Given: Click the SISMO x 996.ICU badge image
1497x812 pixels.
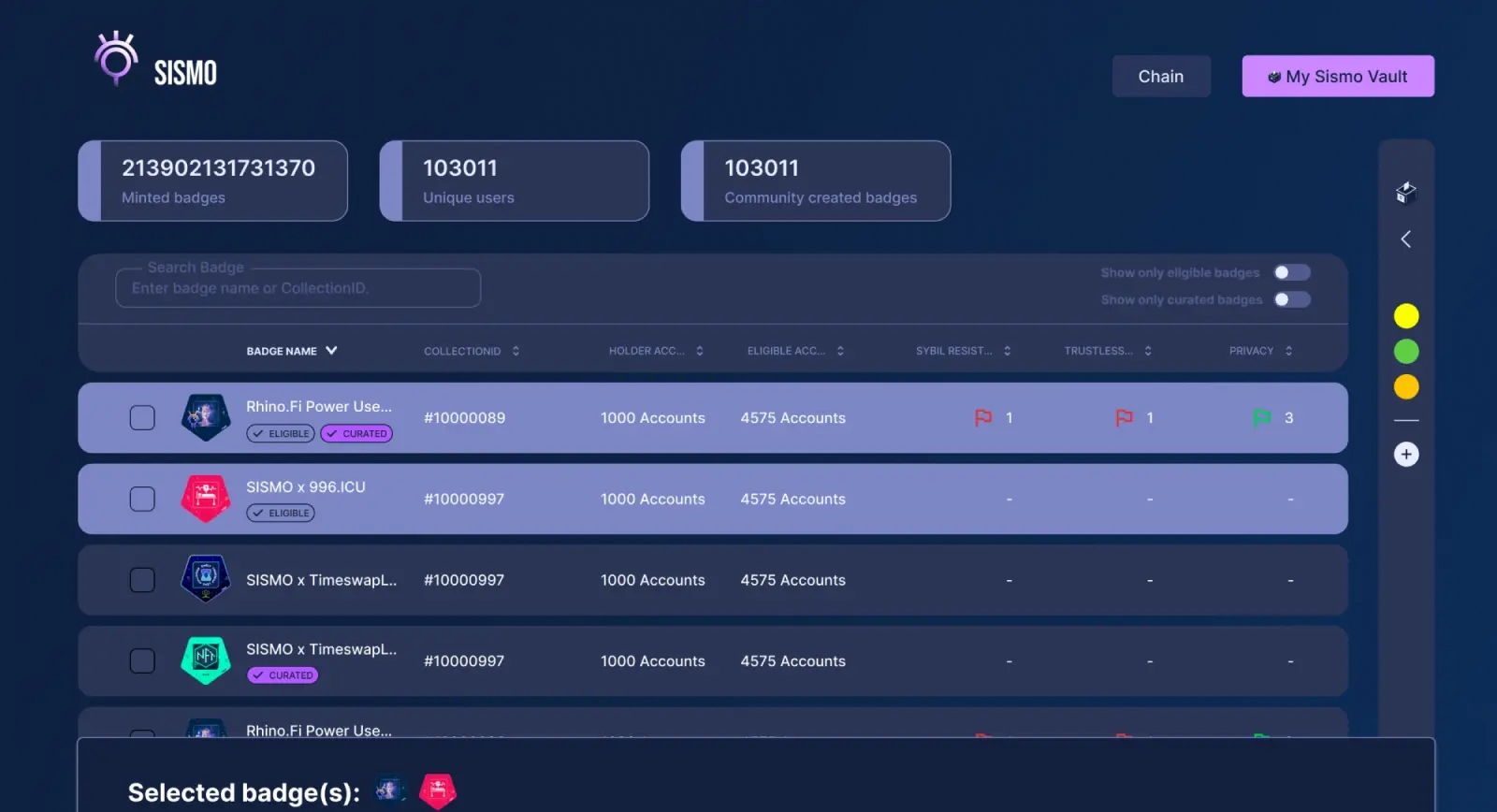Looking at the screenshot, I should pyautogui.click(x=206, y=499).
